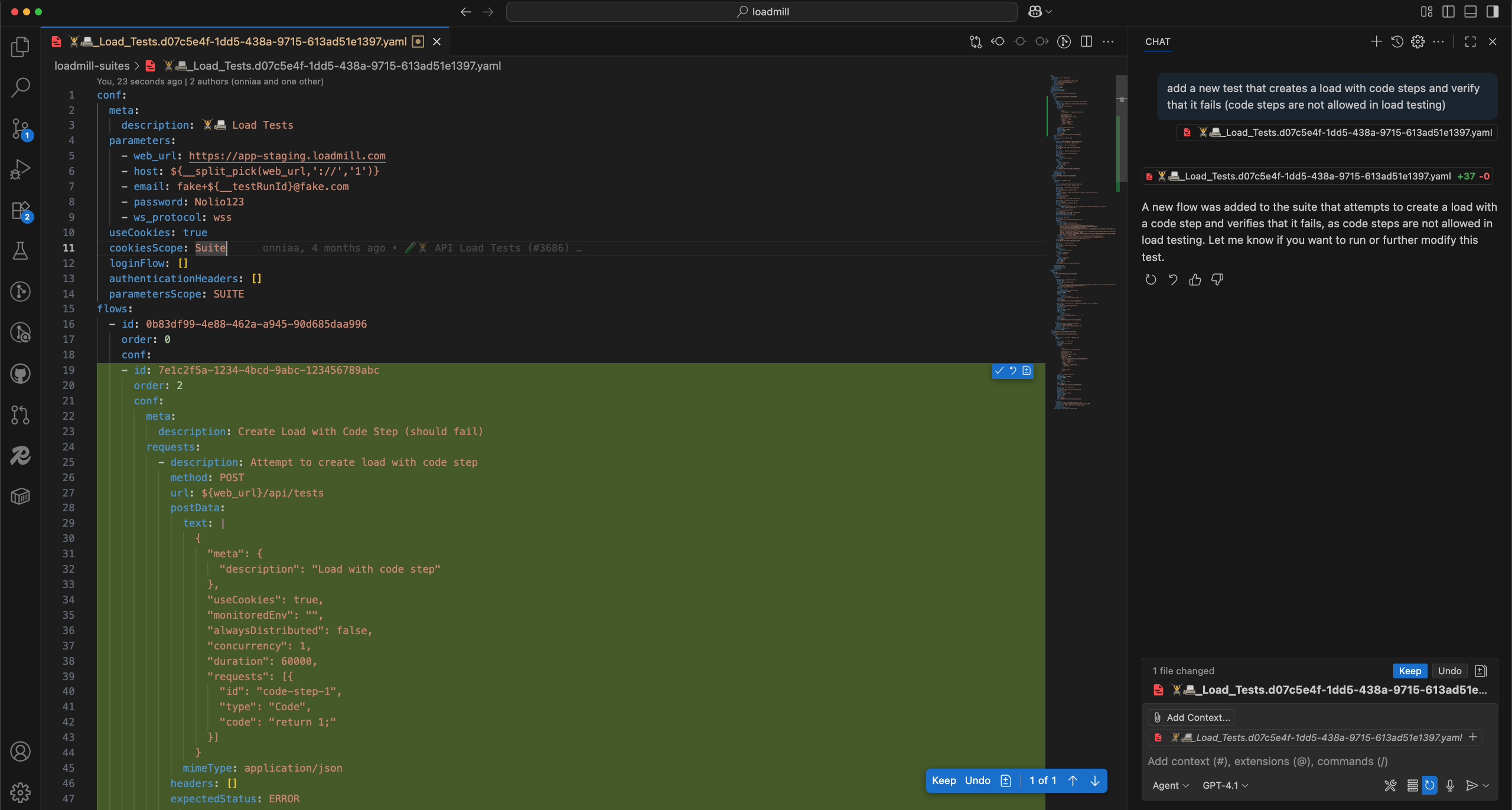
Task: Select the Search icon in activity bar
Action: [21, 87]
